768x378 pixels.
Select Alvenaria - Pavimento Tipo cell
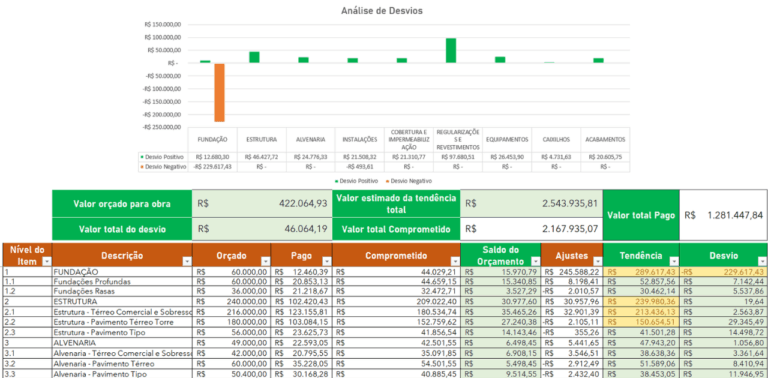[x=122, y=374]
